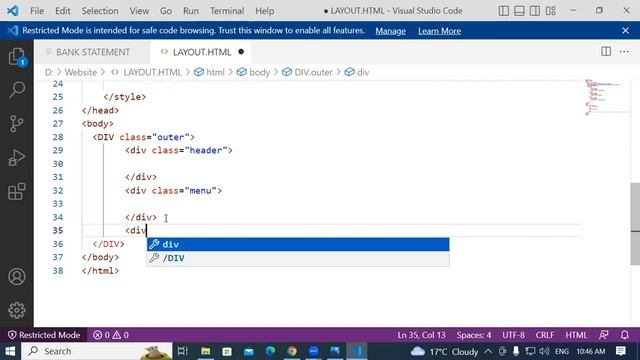640x360 pixels.
Task: Open Microsoft Edge from the taskbar
Action: (270, 351)
